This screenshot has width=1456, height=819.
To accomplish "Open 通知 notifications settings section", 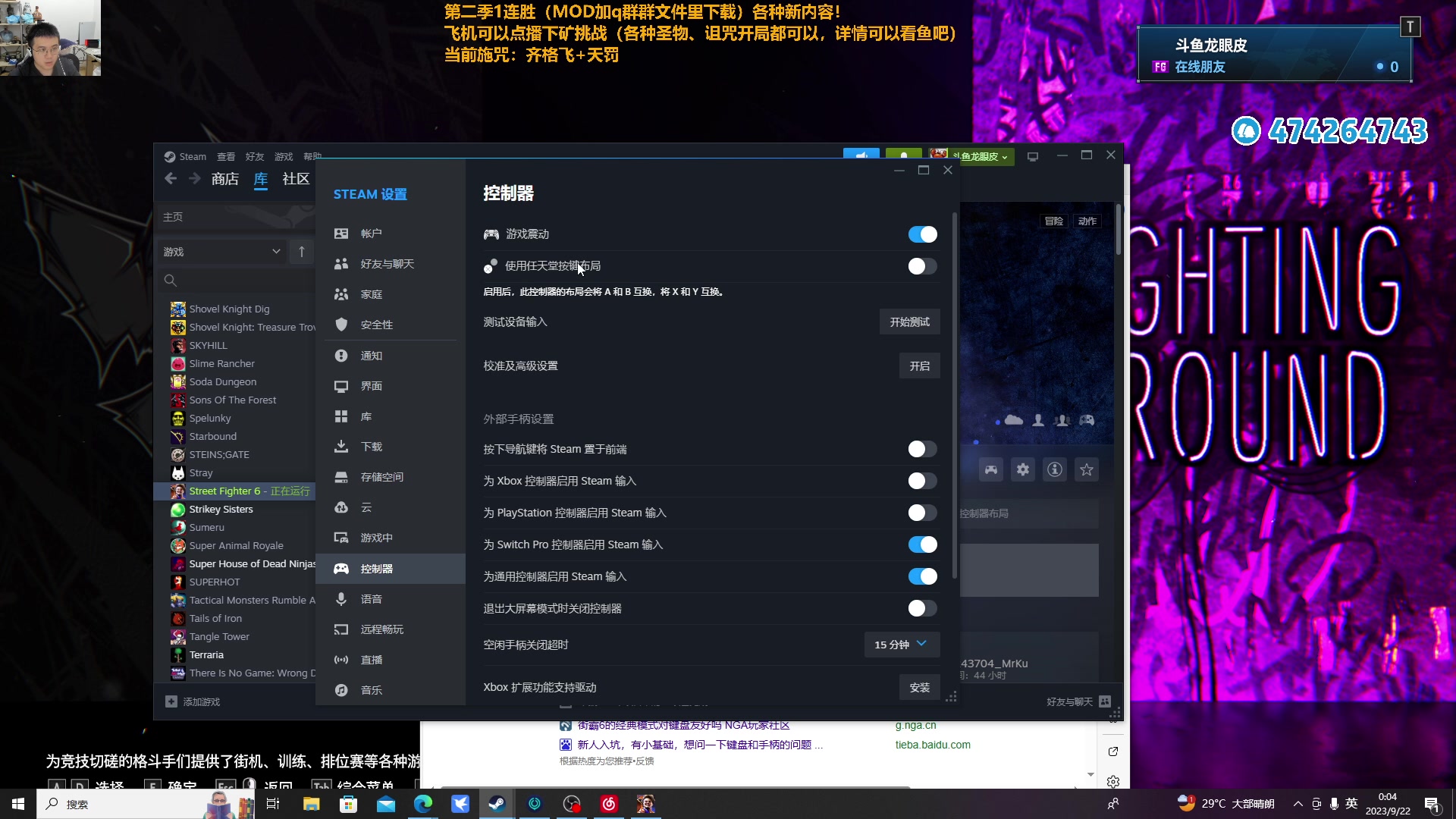I will pos(390,356).
